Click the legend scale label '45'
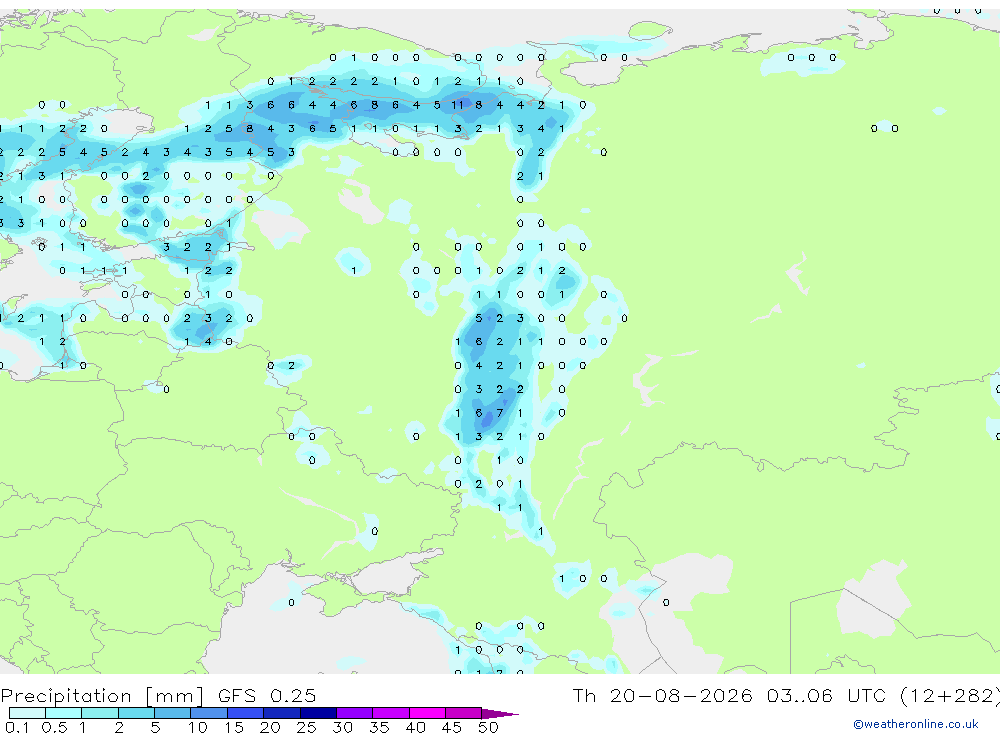The image size is (1000, 733). [452, 727]
